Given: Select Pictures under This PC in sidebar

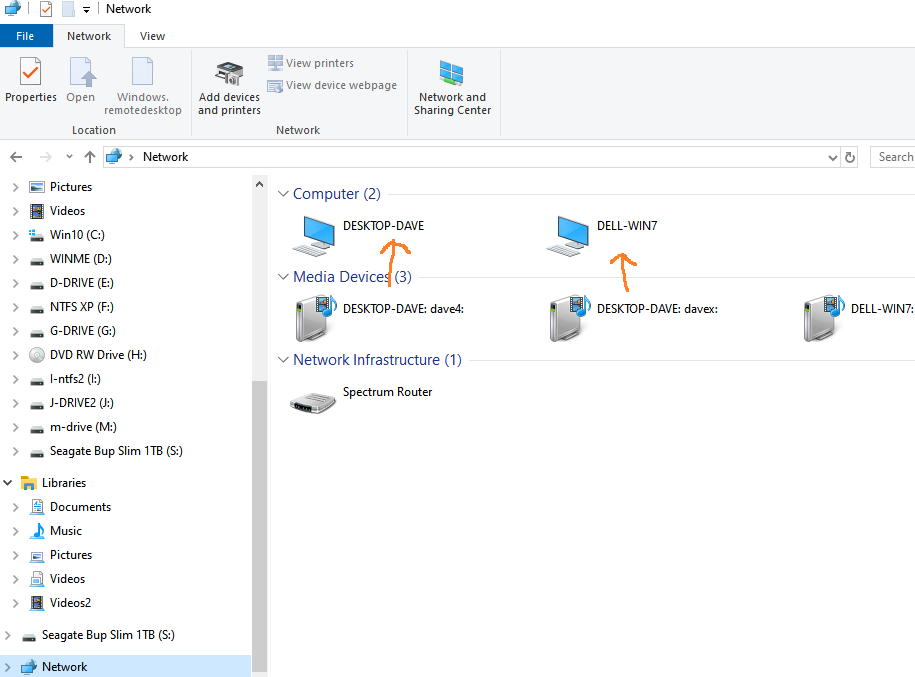Looking at the screenshot, I should pyautogui.click(x=71, y=187).
